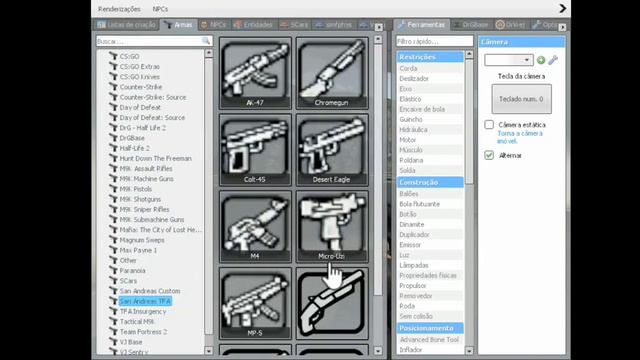Select the Chromegun weapon icon
This screenshot has height=360, width=640.
[332, 73]
